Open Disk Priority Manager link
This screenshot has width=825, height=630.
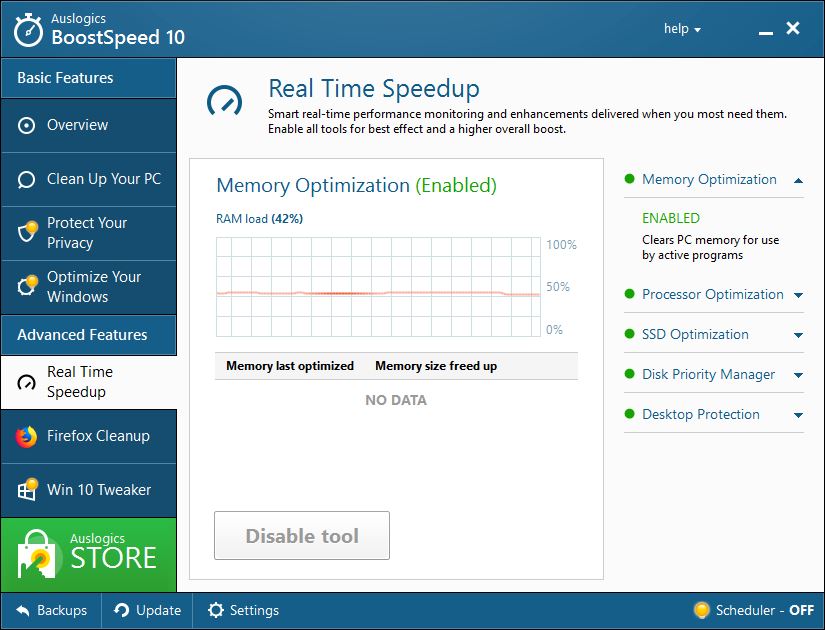pyautogui.click(x=708, y=374)
